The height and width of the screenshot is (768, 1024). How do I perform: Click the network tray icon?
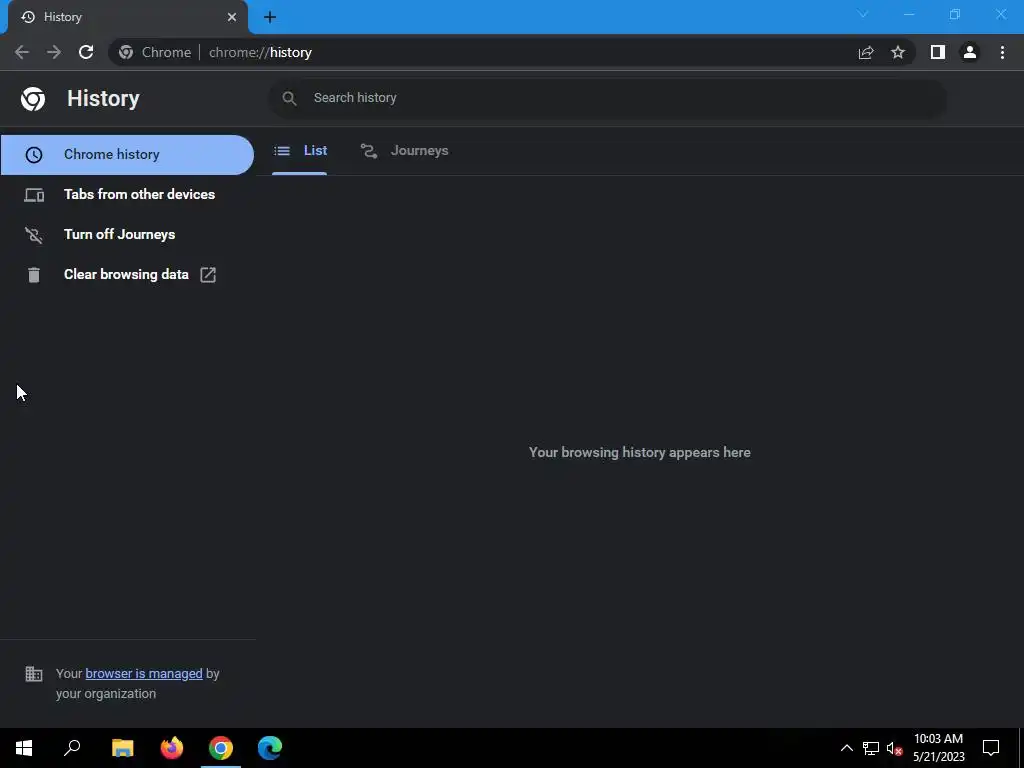click(871, 748)
